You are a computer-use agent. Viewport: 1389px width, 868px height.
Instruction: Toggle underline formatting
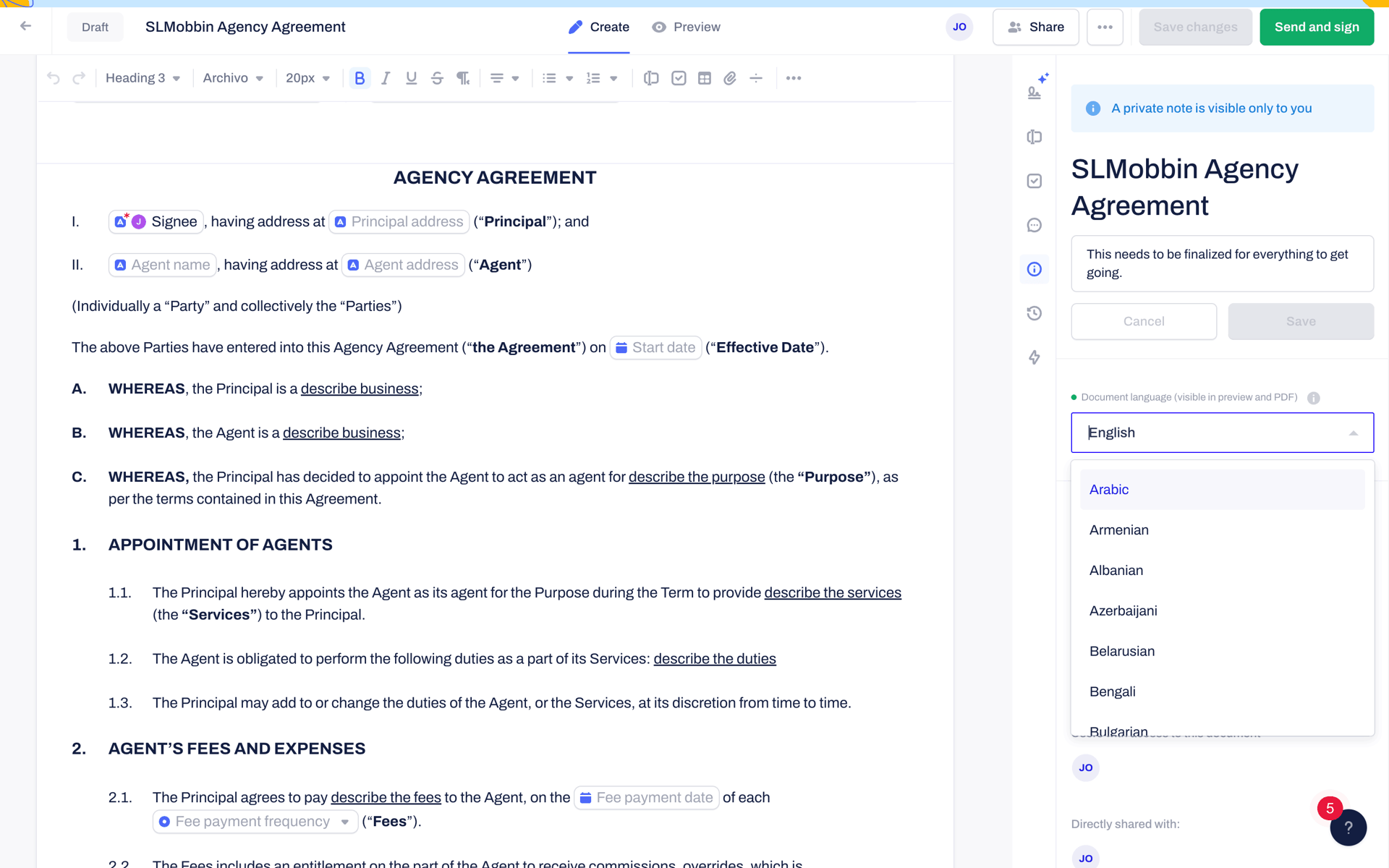(x=411, y=78)
